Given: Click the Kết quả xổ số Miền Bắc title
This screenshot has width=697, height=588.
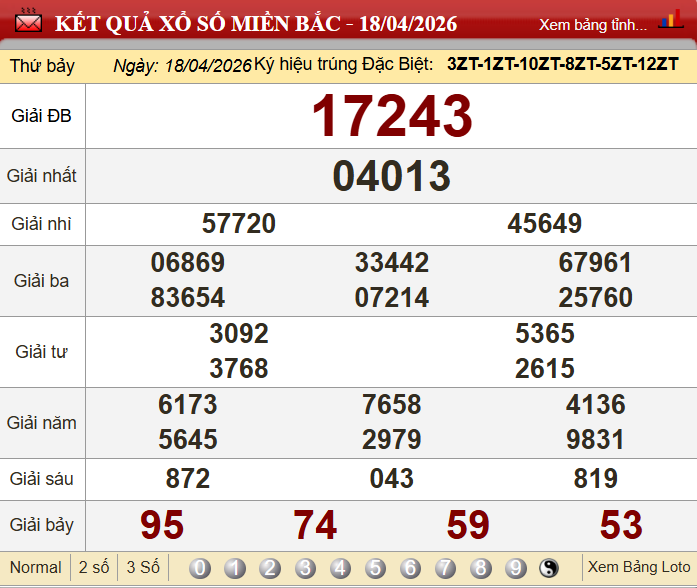Looking at the screenshot, I should [x=255, y=22].
